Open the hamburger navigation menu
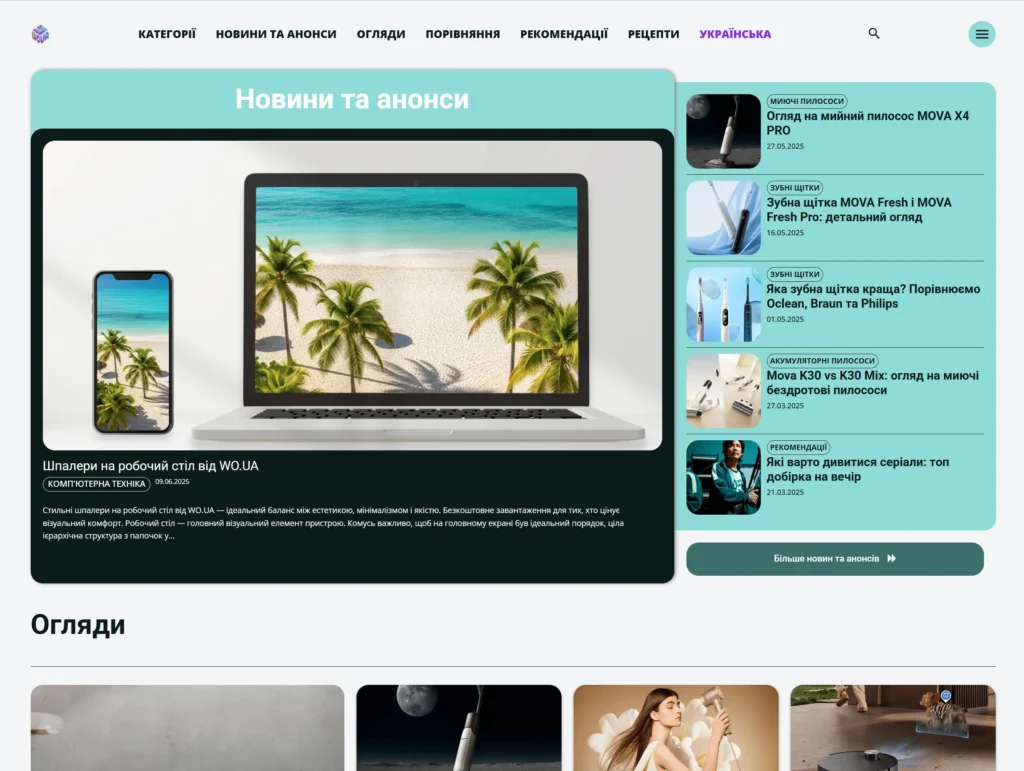Image resolution: width=1024 pixels, height=771 pixels. (981, 33)
